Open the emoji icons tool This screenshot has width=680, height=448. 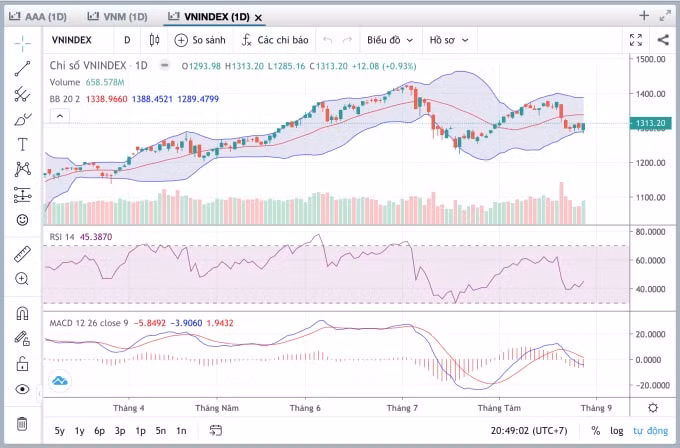[x=22, y=220]
